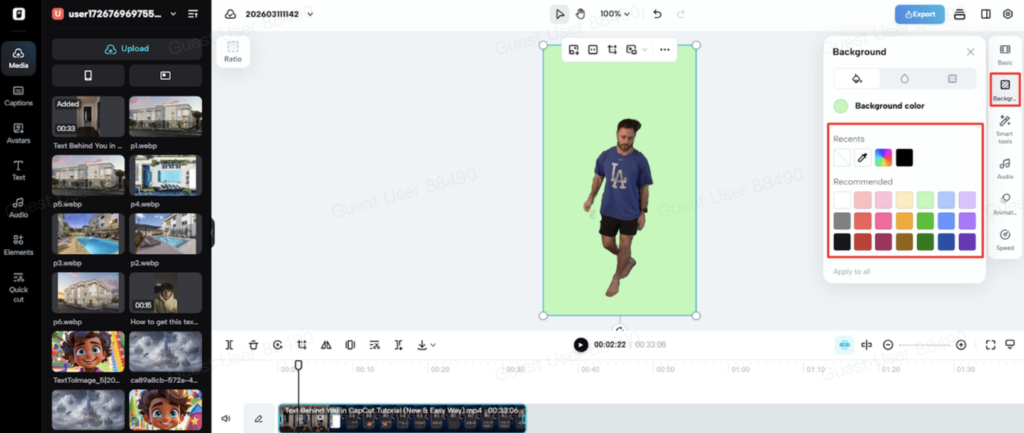Expand the 100% zoom level dropdown
This screenshot has width=1024, height=433.
click(x=615, y=14)
